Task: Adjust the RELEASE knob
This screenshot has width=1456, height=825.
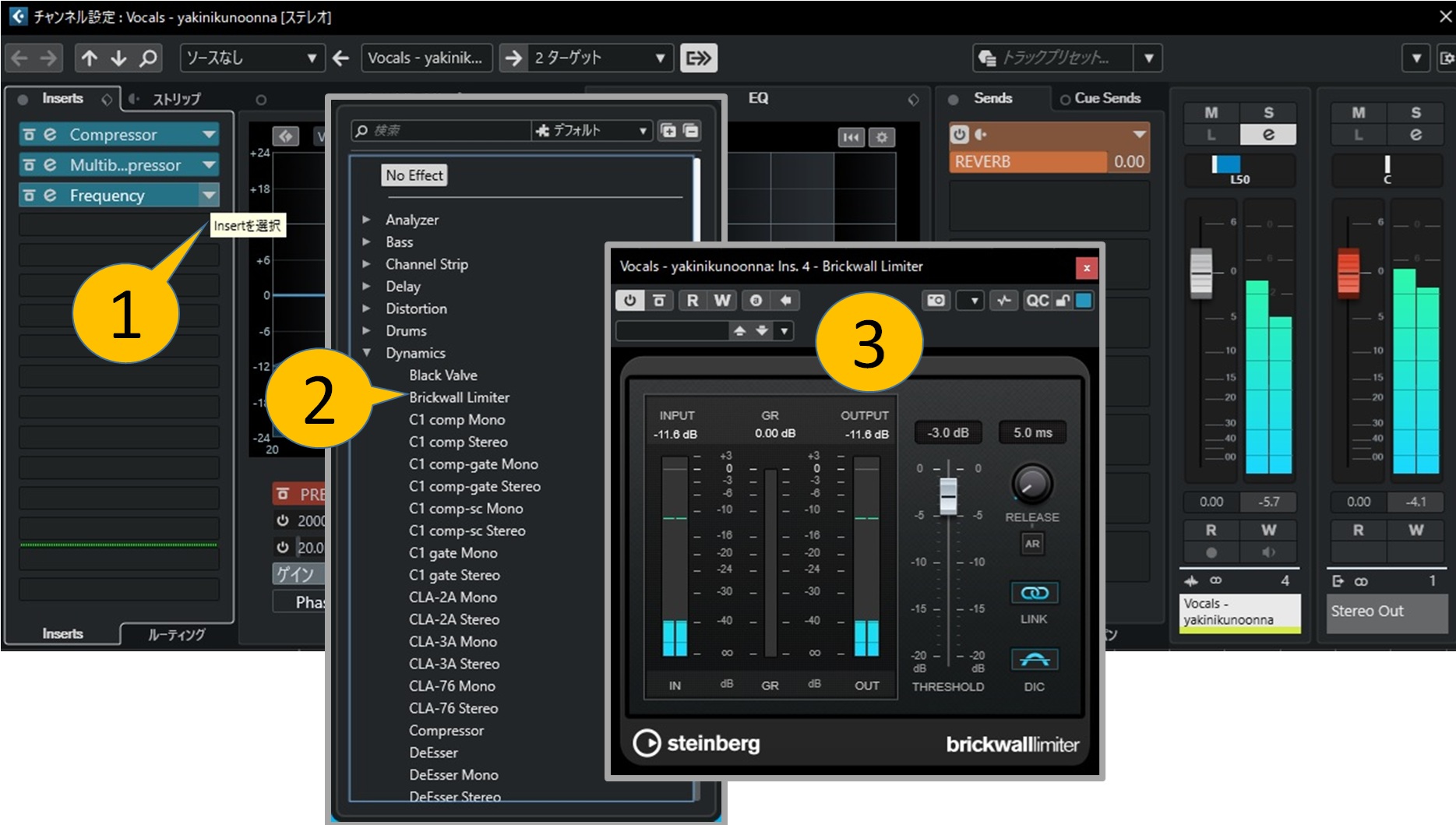Action: pos(1031,484)
